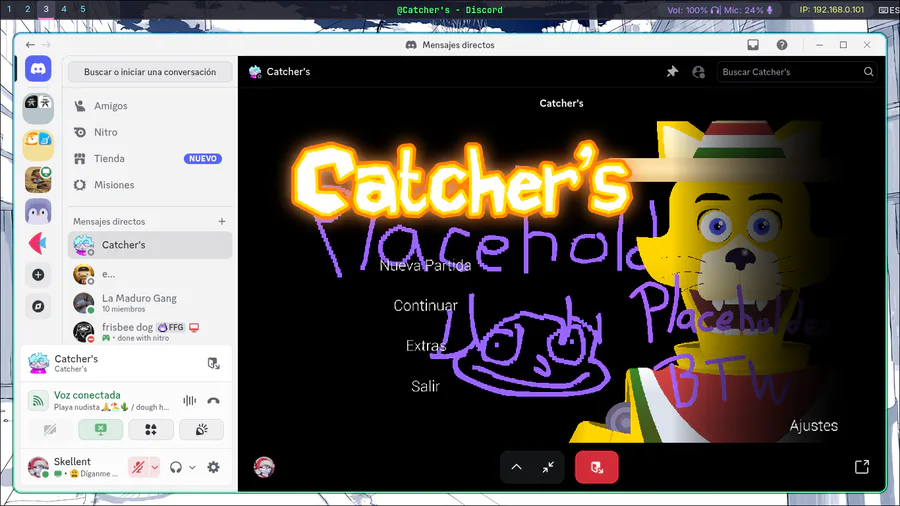The height and width of the screenshot is (506, 900).
Task: Create a new direct message with plus
Action: [x=222, y=221]
